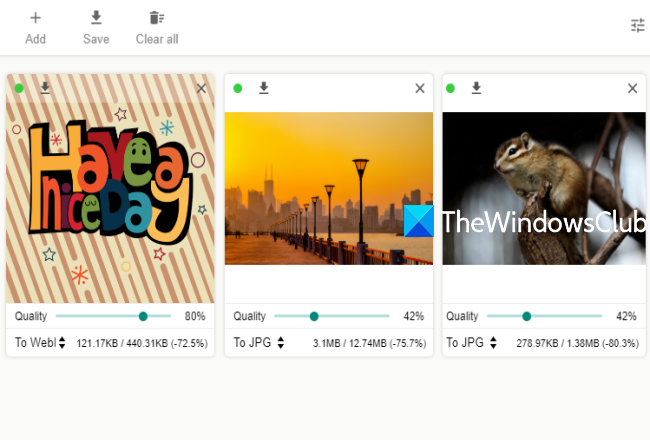The height and width of the screenshot is (440, 650).
Task: Click the 80% quality value
Action: point(195,316)
